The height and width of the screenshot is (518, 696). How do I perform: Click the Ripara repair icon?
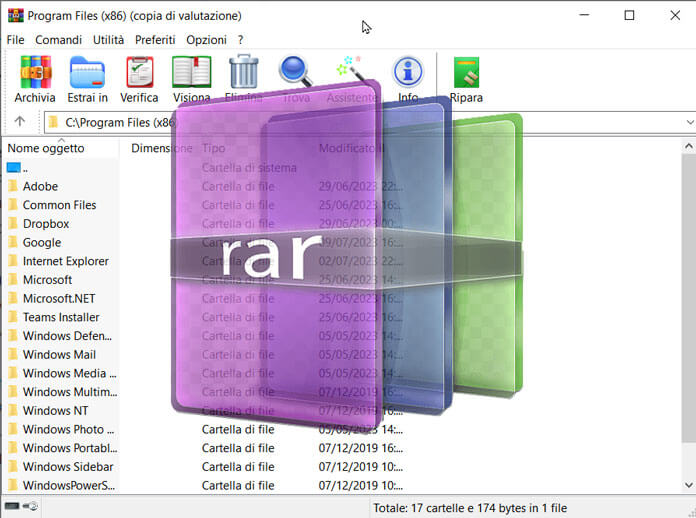(466, 72)
